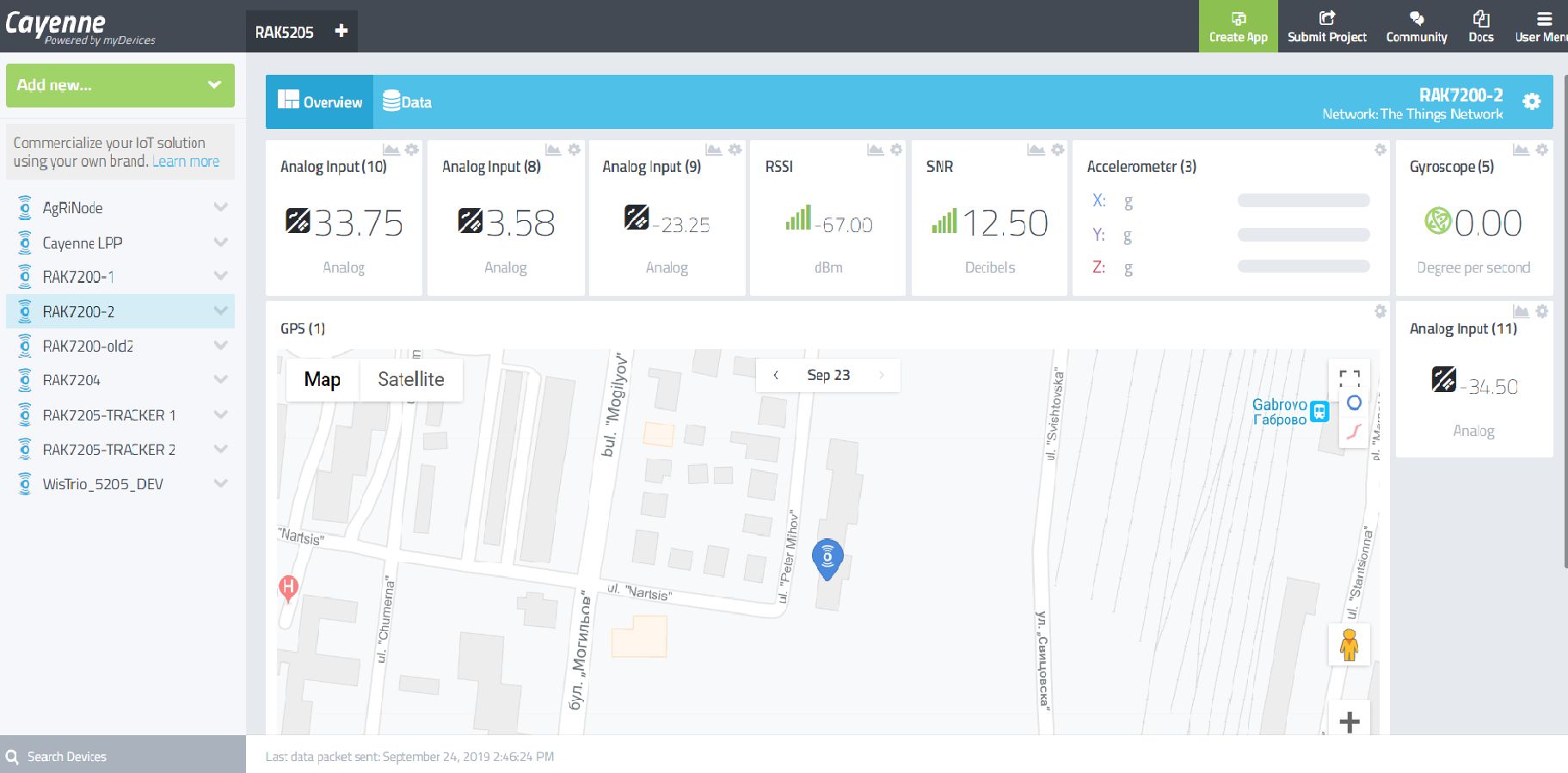Image resolution: width=1568 pixels, height=773 pixels.
Task: Select the circle marker map mode
Action: click(1354, 402)
